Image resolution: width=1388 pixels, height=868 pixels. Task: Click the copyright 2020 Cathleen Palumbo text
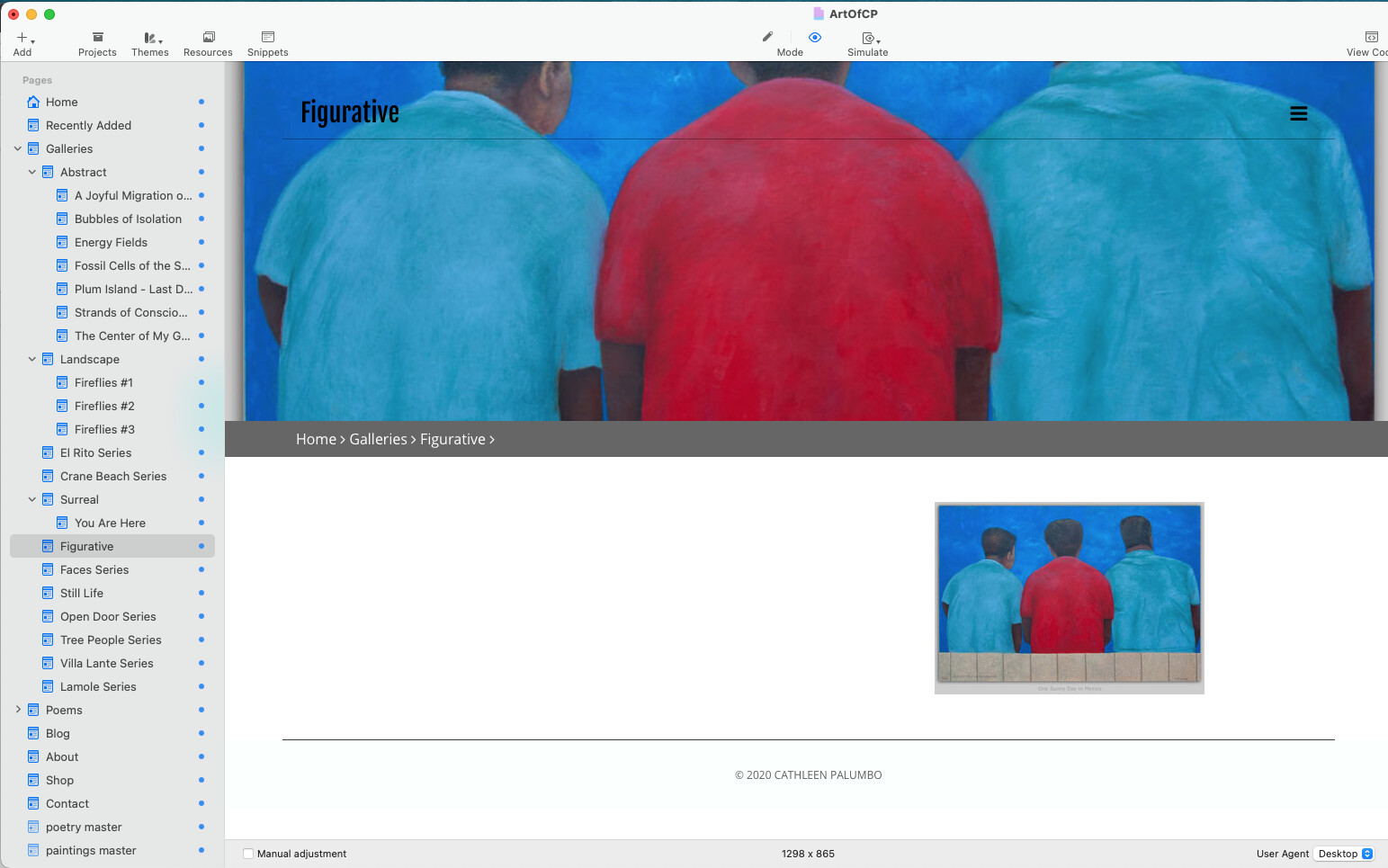808,774
